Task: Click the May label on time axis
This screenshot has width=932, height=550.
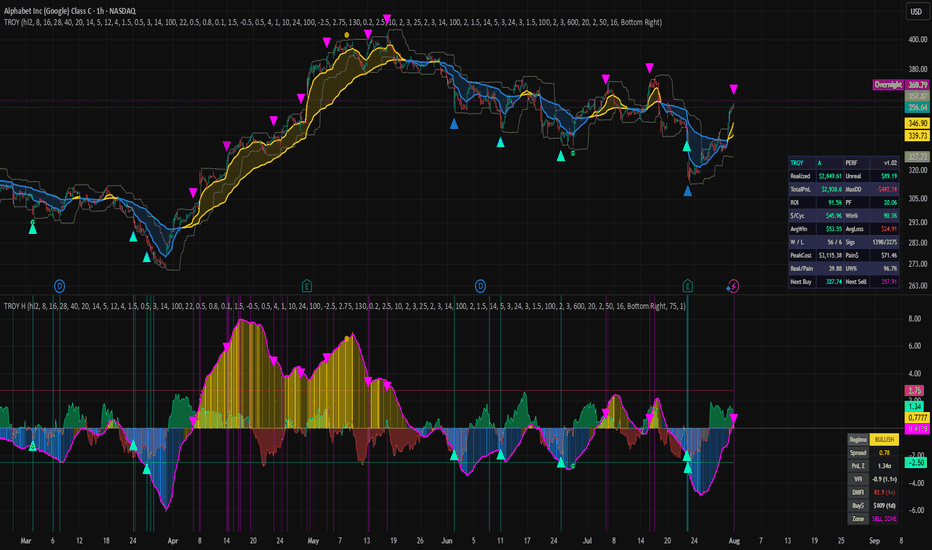Action: tap(313, 540)
